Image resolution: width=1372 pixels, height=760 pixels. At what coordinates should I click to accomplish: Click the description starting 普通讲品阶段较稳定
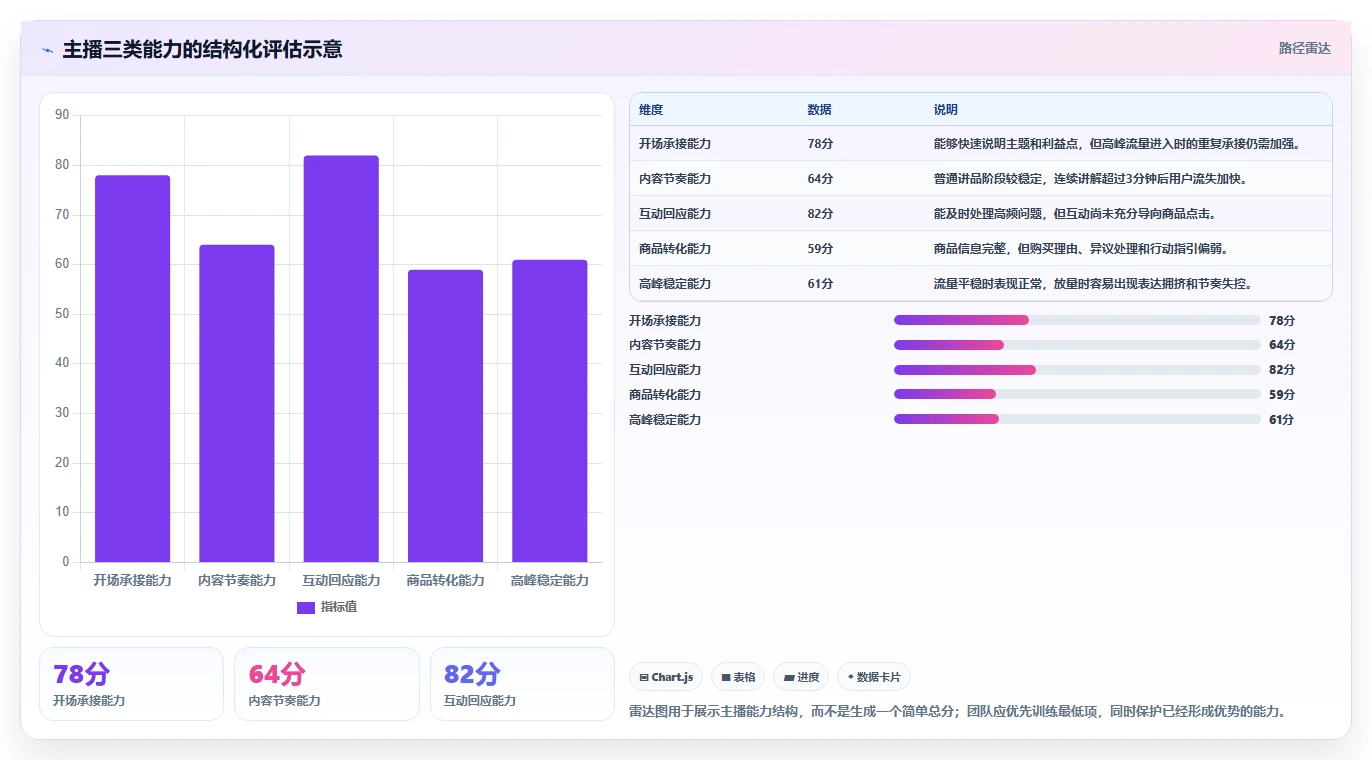pyautogui.click(x=1092, y=179)
